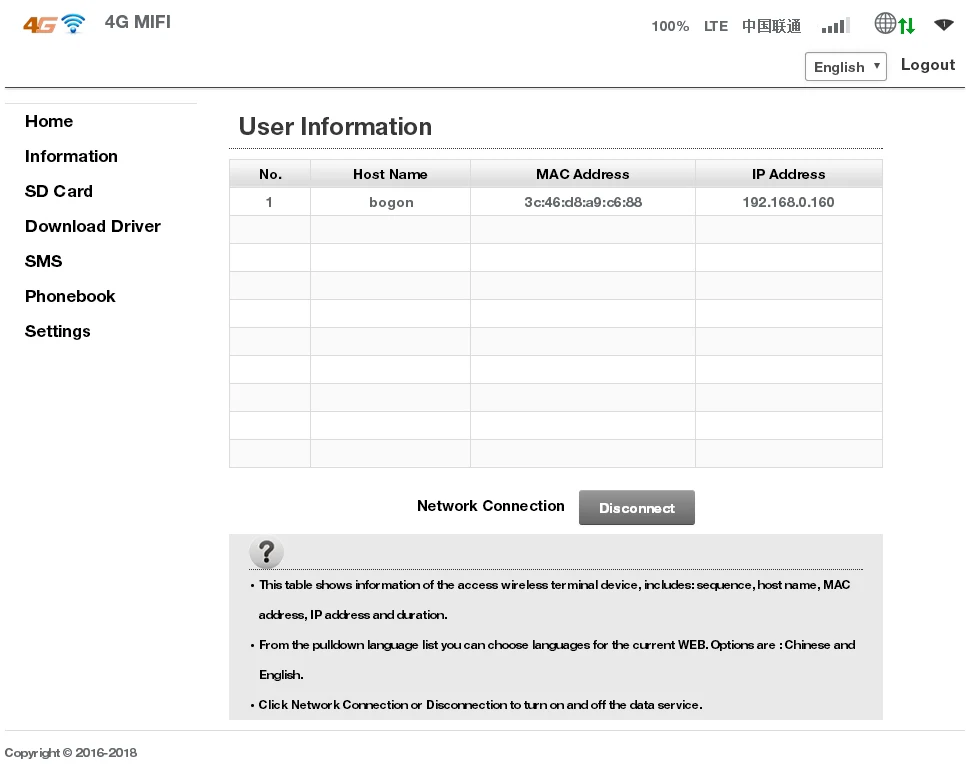Click the Logout link

click(928, 65)
